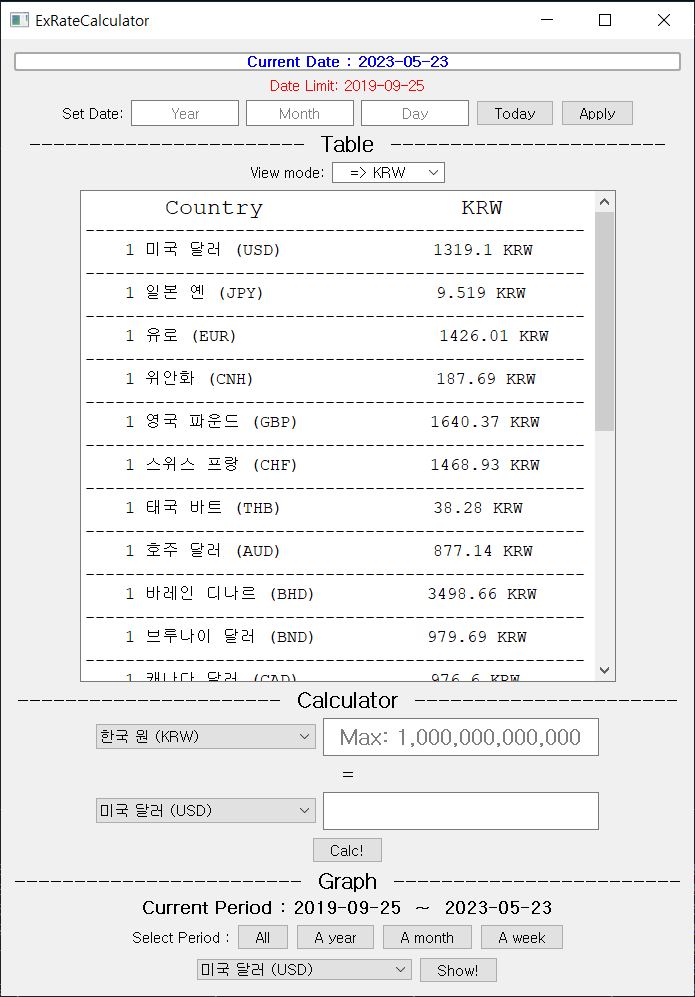Image resolution: width=695 pixels, height=997 pixels.
Task: Click the Date Limit: 2019-09-25 text
Action: (347, 86)
